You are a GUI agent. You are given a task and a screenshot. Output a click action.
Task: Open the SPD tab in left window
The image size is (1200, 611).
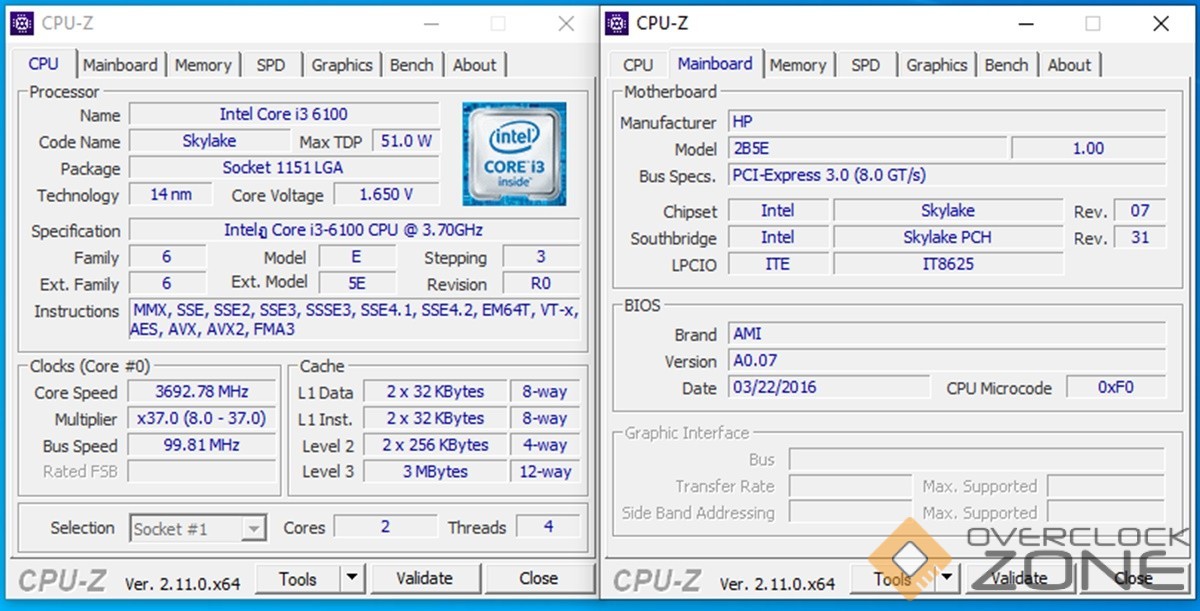point(271,65)
